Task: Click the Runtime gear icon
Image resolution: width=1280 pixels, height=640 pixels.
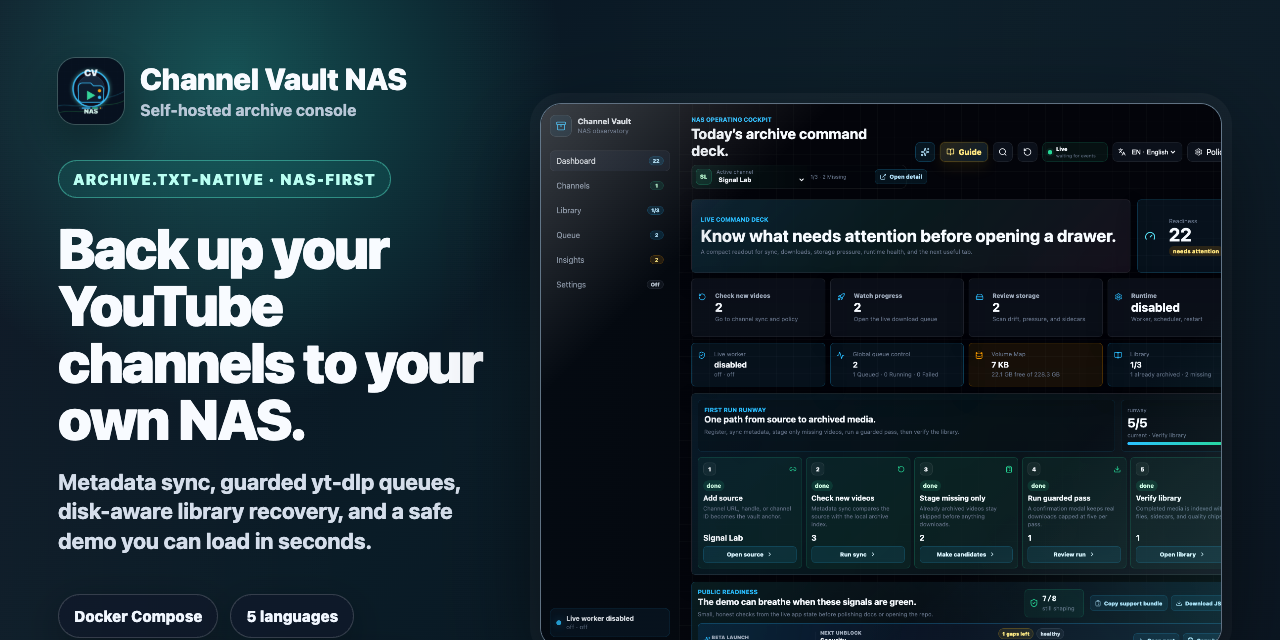Action: pos(1118,297)
